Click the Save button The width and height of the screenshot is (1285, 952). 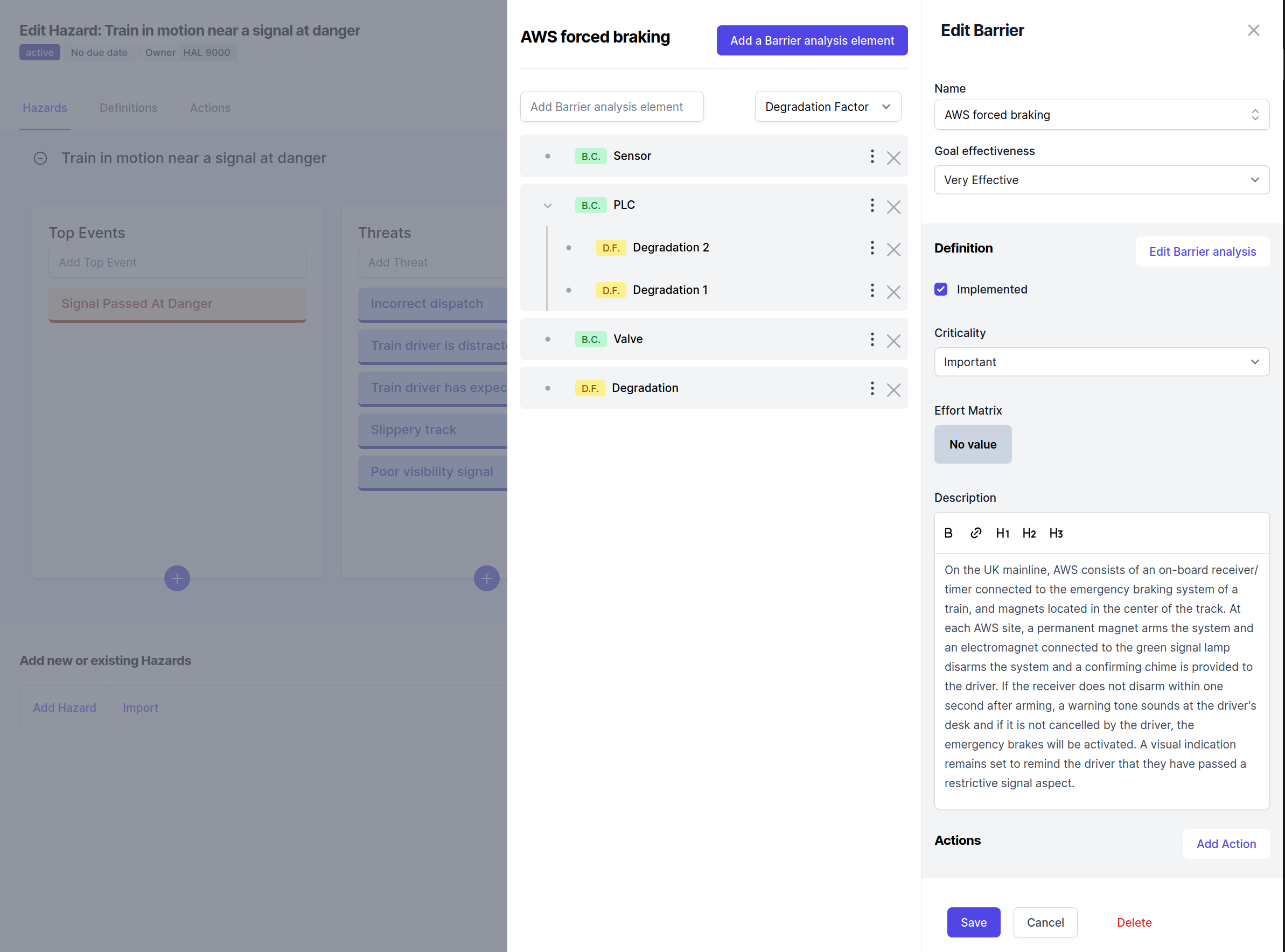click(x=973, y=922)
